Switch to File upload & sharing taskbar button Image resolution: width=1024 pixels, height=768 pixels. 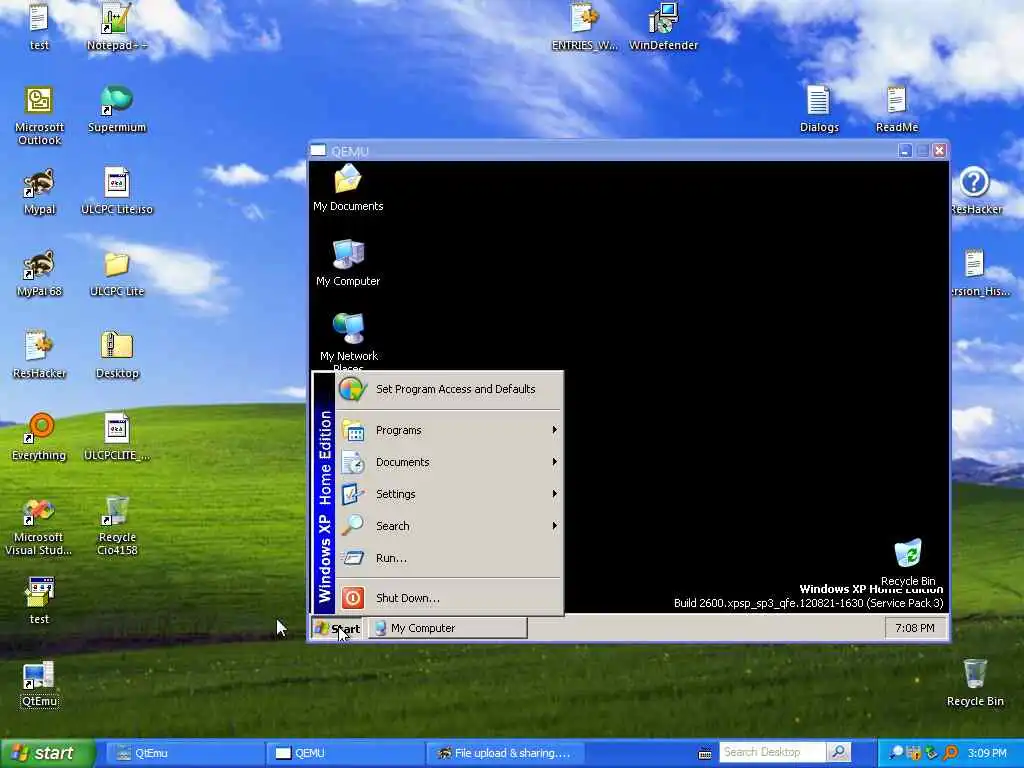(x=505, y=754)
